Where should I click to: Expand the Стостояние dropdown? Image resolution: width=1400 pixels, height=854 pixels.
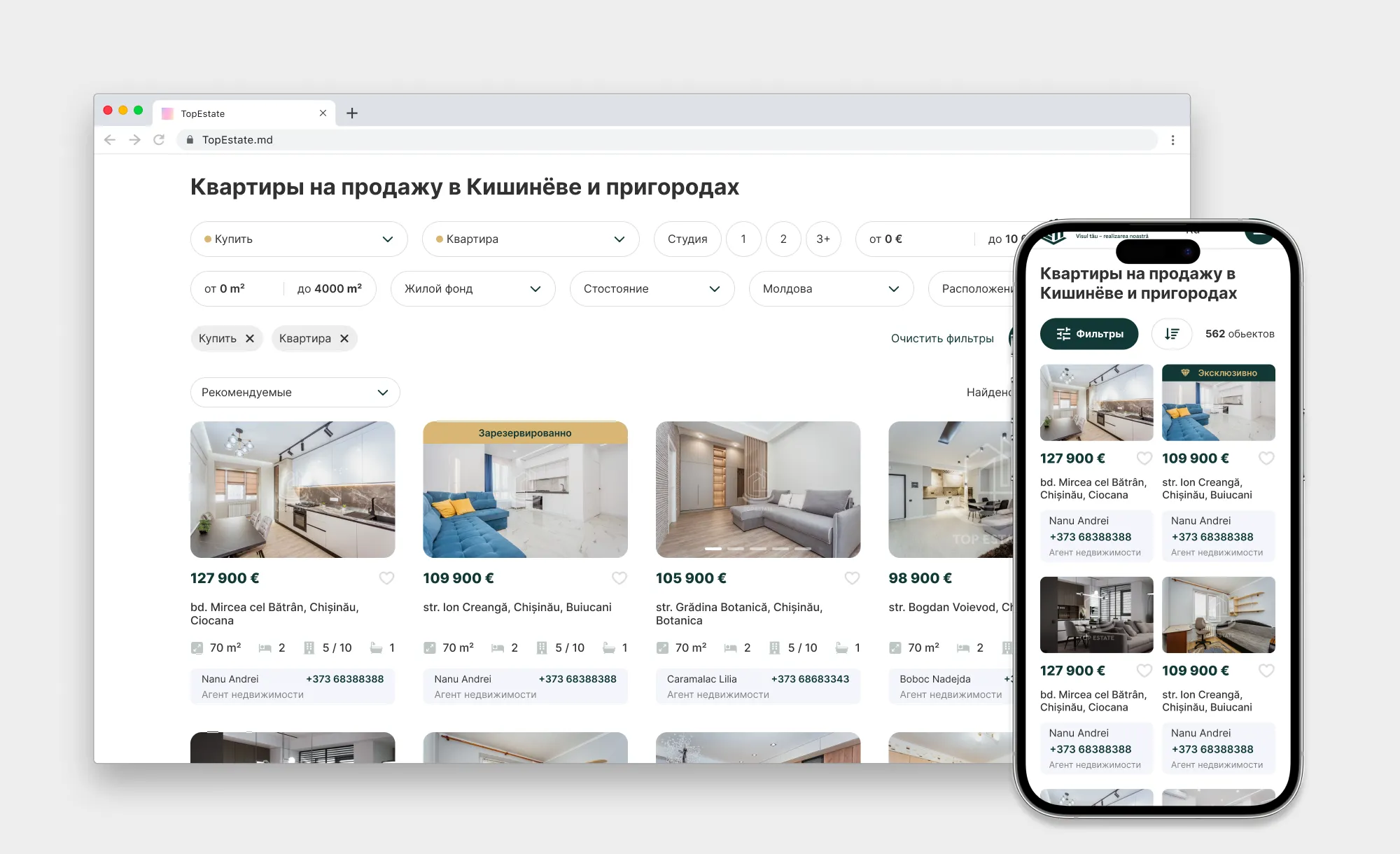[652, 289]
